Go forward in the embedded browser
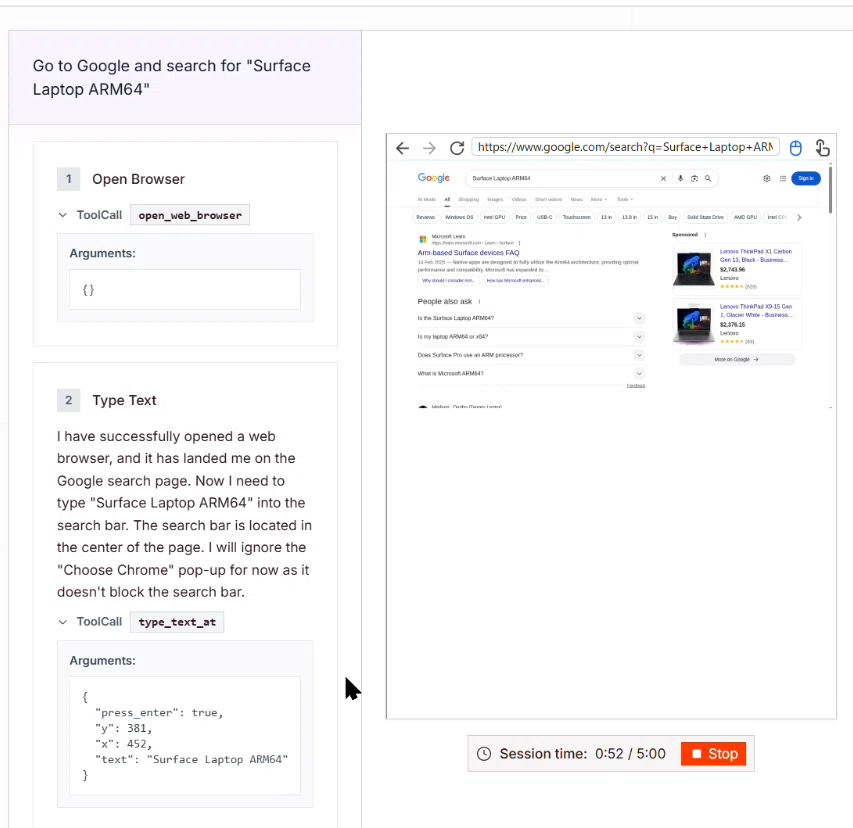The image size is (853, 828). (x=429, y=148)
